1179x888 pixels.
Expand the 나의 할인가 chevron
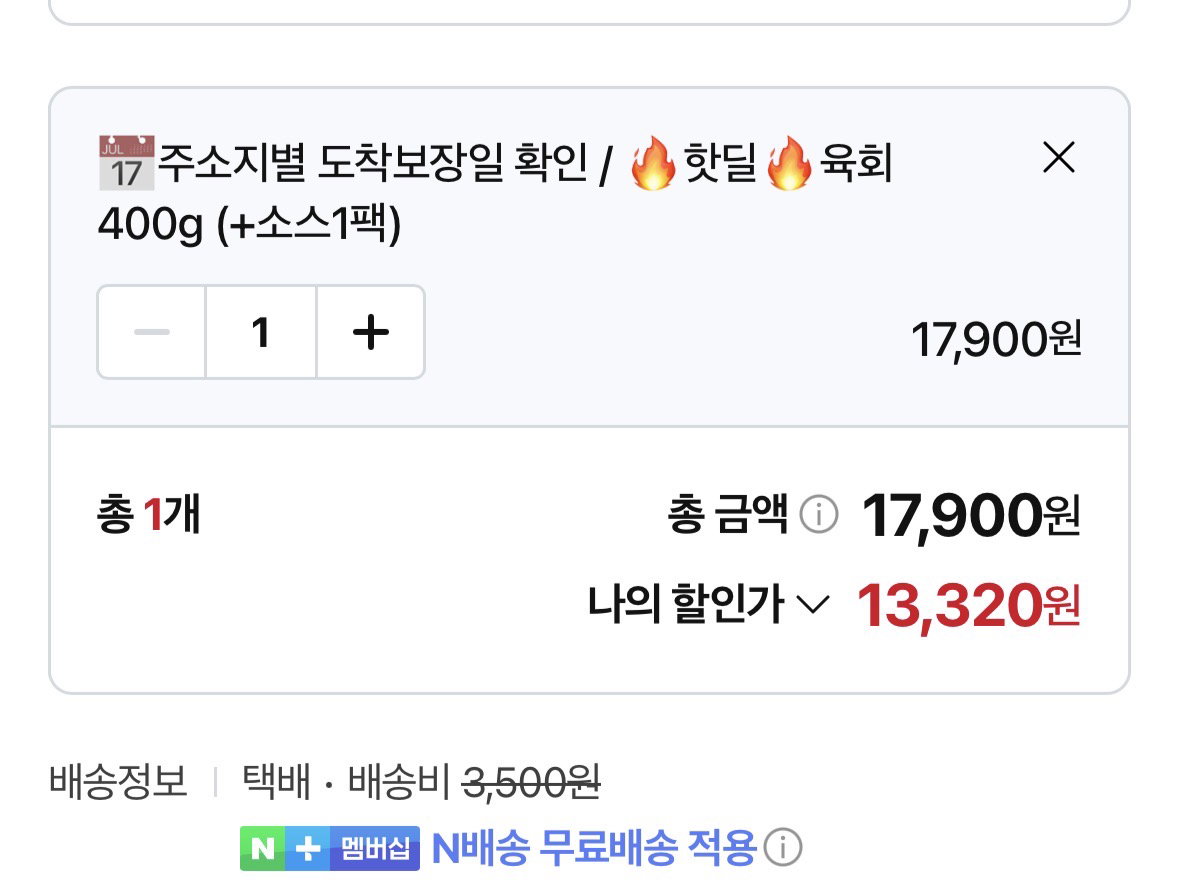(x=812, y=605)
